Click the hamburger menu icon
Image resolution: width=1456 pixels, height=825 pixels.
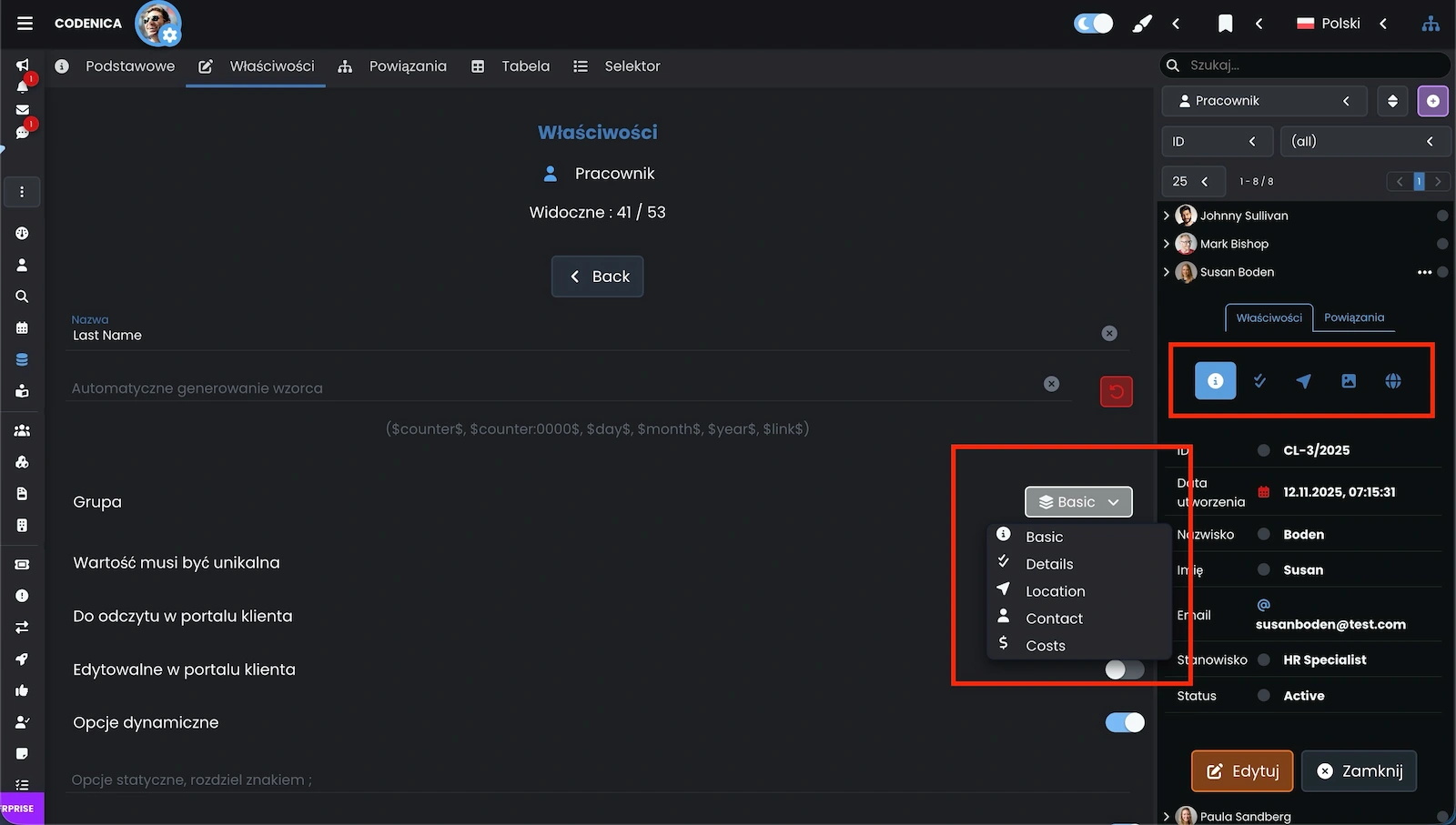coord(25,24)
